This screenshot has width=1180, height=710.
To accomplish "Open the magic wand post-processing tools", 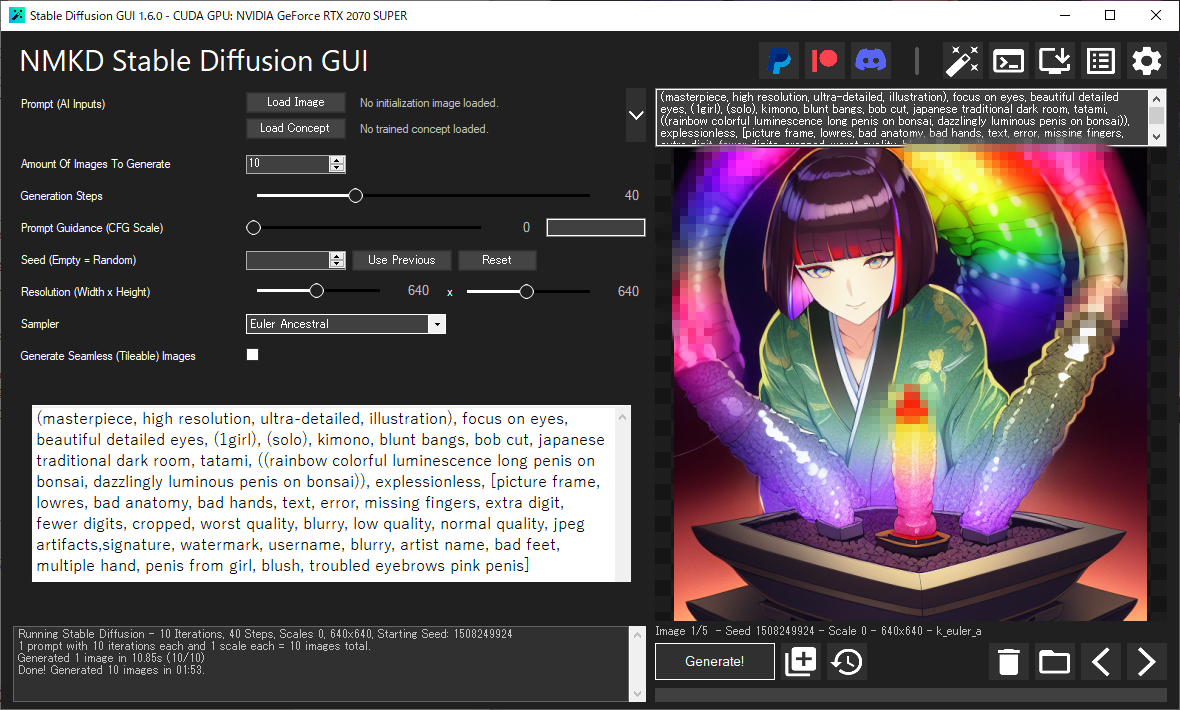I will pyautogui.click(x=962, y=61).
